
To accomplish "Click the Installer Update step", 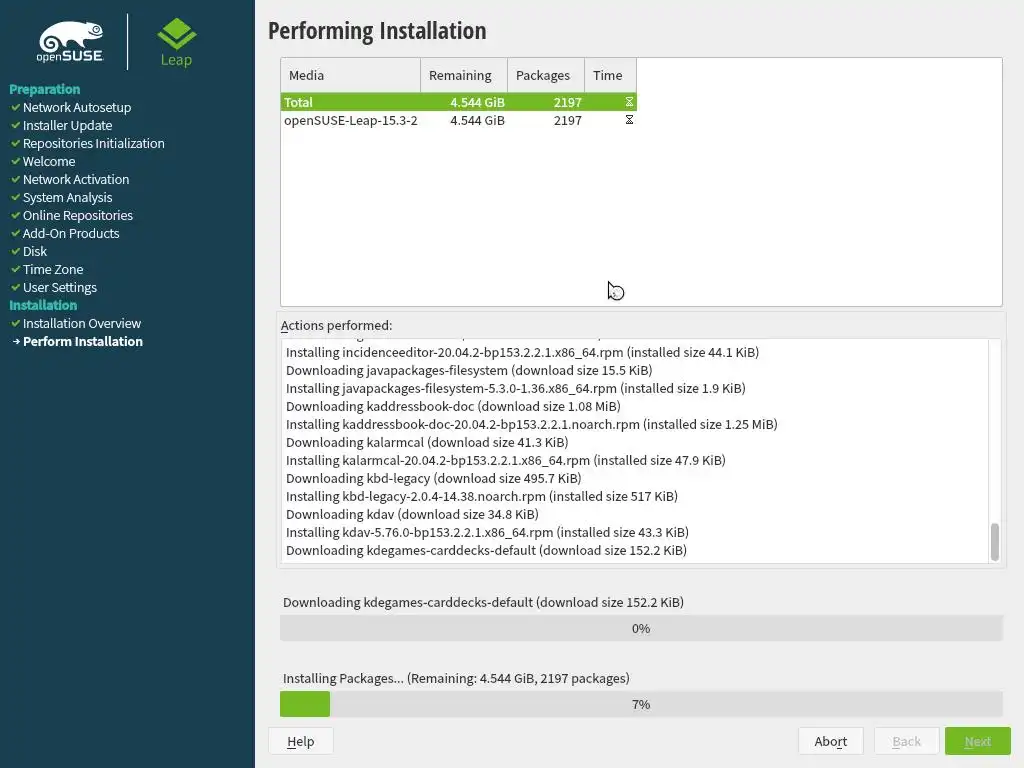I will point(67,125).
